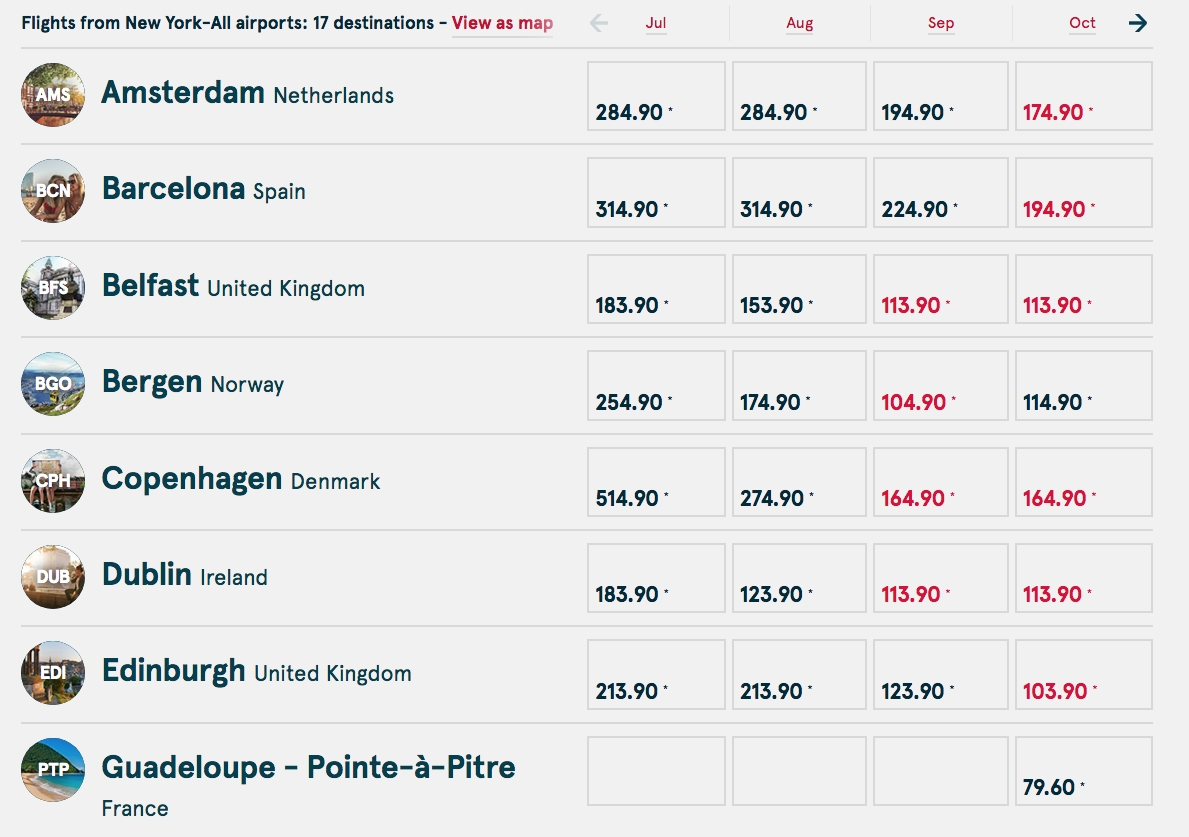The width and height of the screenshot is (1189, 837).
Task: Click the BCN Barcelona circular icon
Action: (x=53, y=191)
